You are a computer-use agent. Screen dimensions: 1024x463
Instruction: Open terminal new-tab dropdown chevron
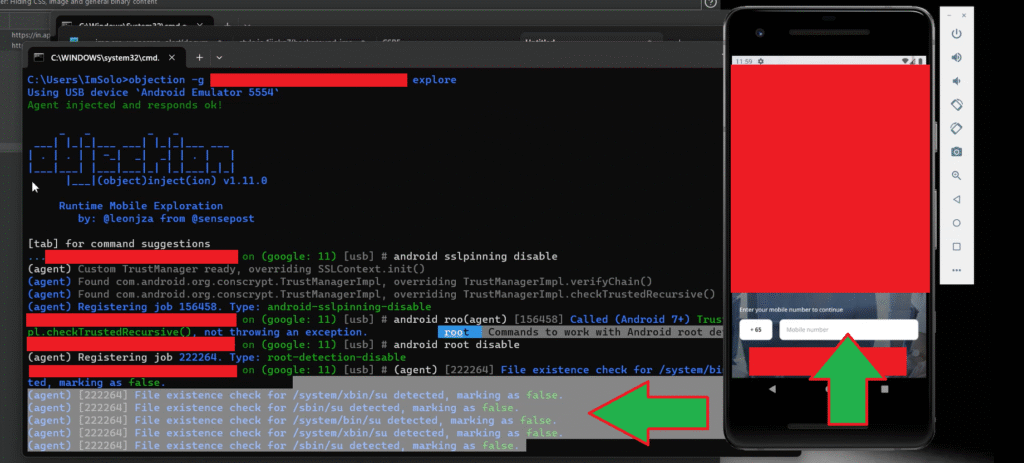pos(219,57)
